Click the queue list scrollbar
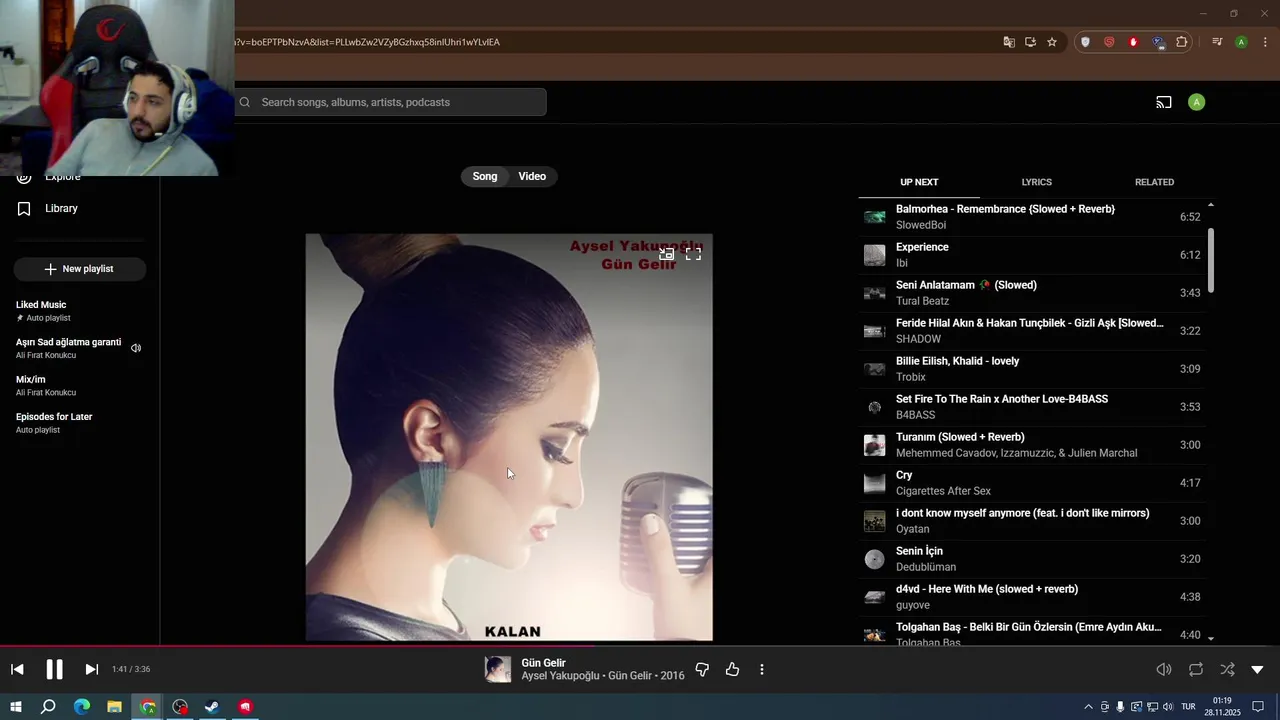This screenshot has width=1280, height=720. (x=1211, y=260)
